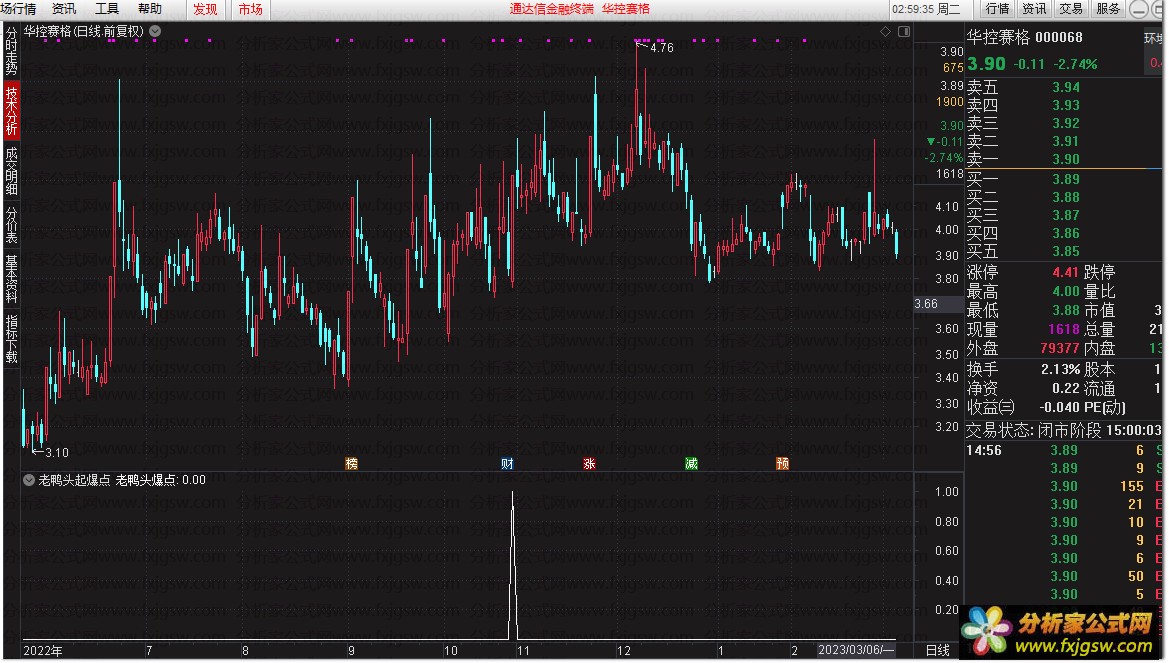Open the 日线 period selector at the bottom

click(937, 650)
